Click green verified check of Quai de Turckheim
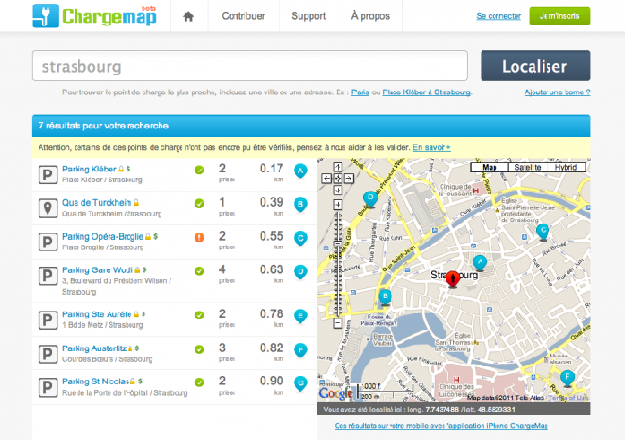 coord(199,203)
